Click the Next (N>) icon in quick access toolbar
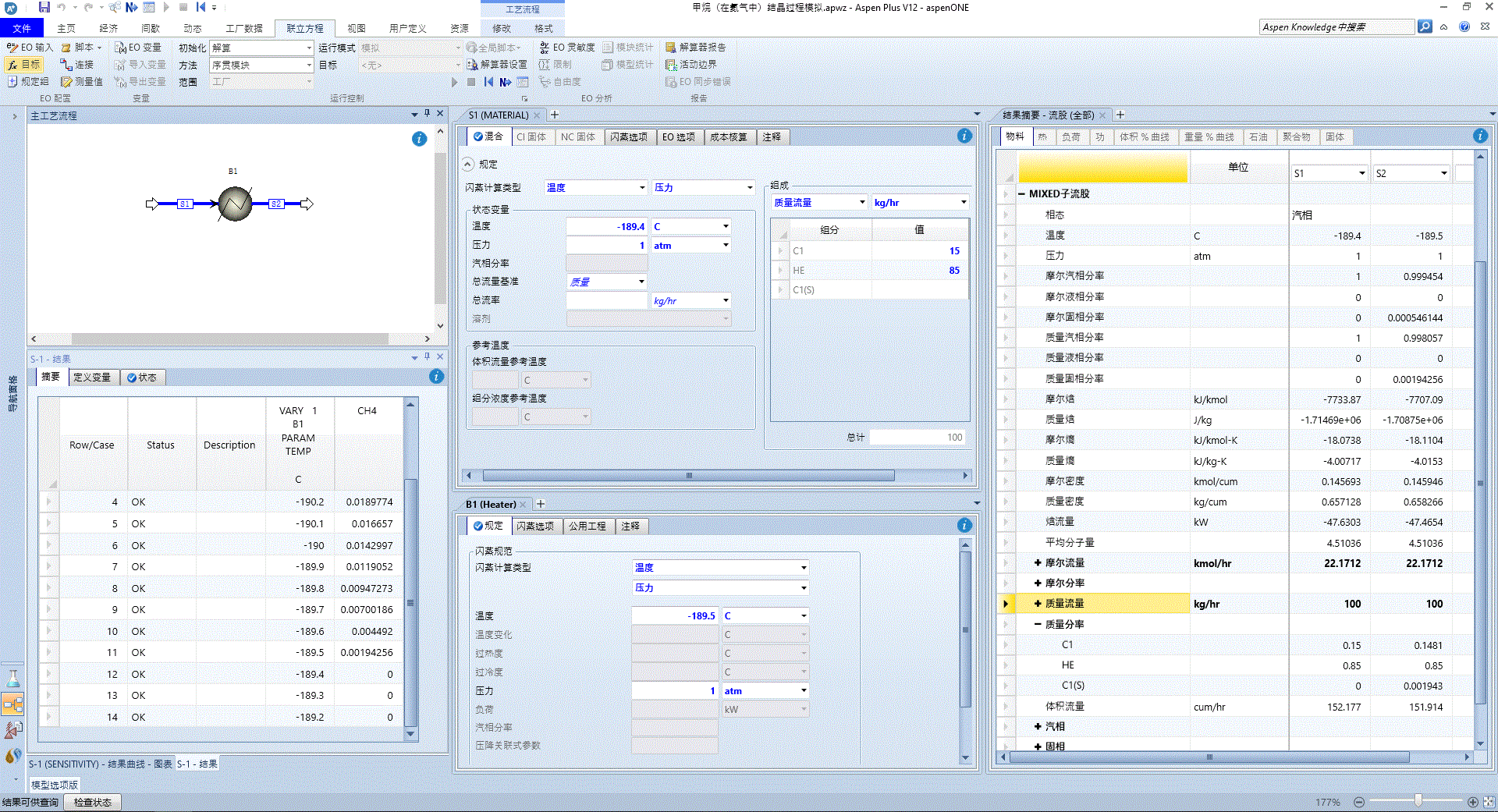 [x=131, y=7]
